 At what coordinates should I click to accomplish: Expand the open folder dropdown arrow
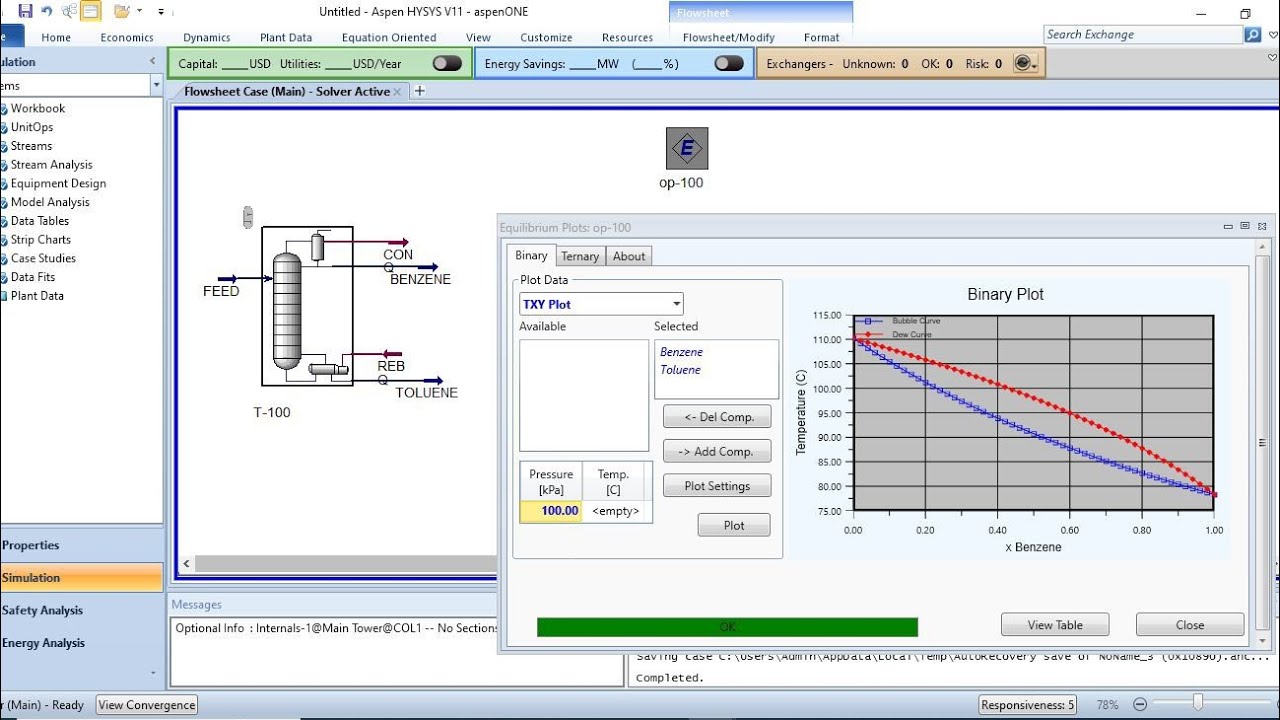coord(138,12)
